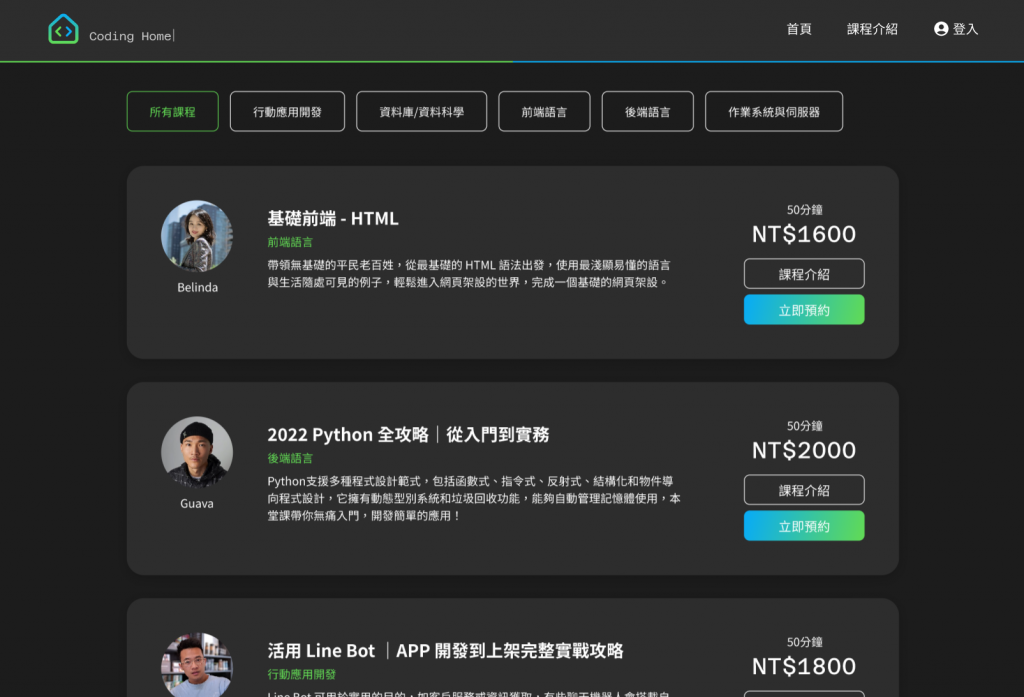Click 課程介紹 button for the HTML course
Image resolution: width=1024 pixels, height=697 pixels.
tap(804, 274)
